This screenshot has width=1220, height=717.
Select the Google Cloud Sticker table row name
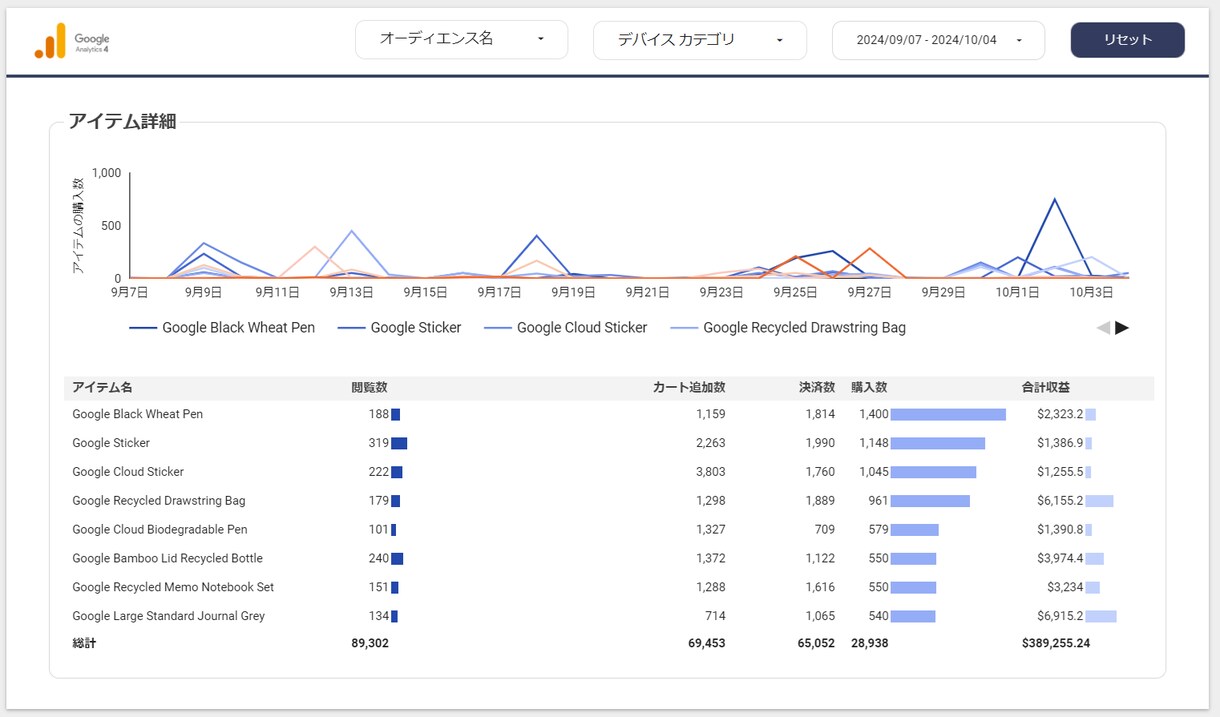click(128, 472)
